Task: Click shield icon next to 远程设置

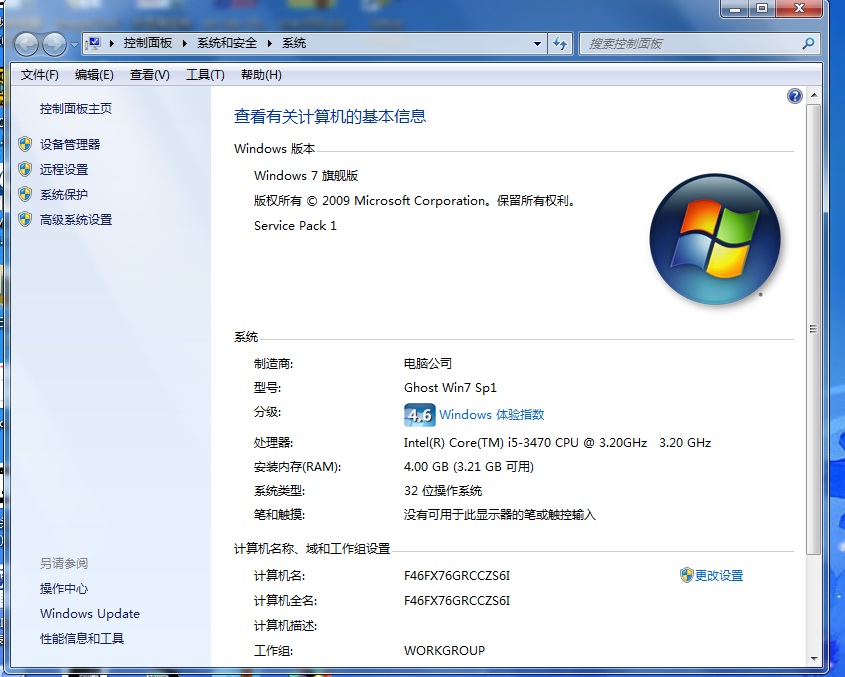Action: tap(25, 169)
